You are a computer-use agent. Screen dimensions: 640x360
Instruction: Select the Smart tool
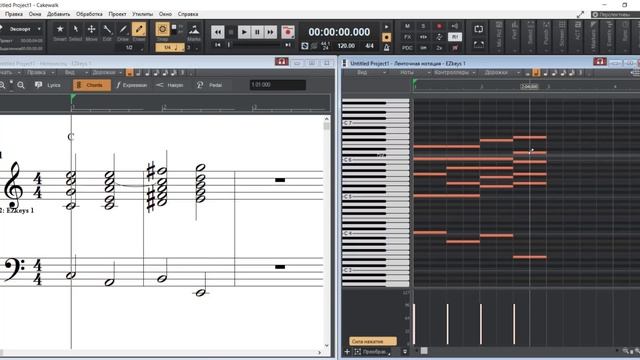[x=60, y=32]
